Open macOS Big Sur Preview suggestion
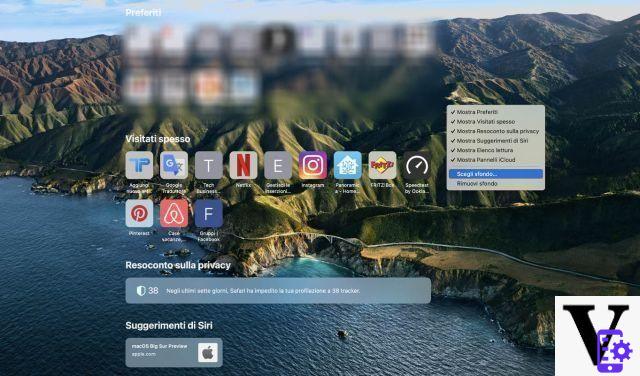Screen dimensions: 640x376 tap(174, 353)
